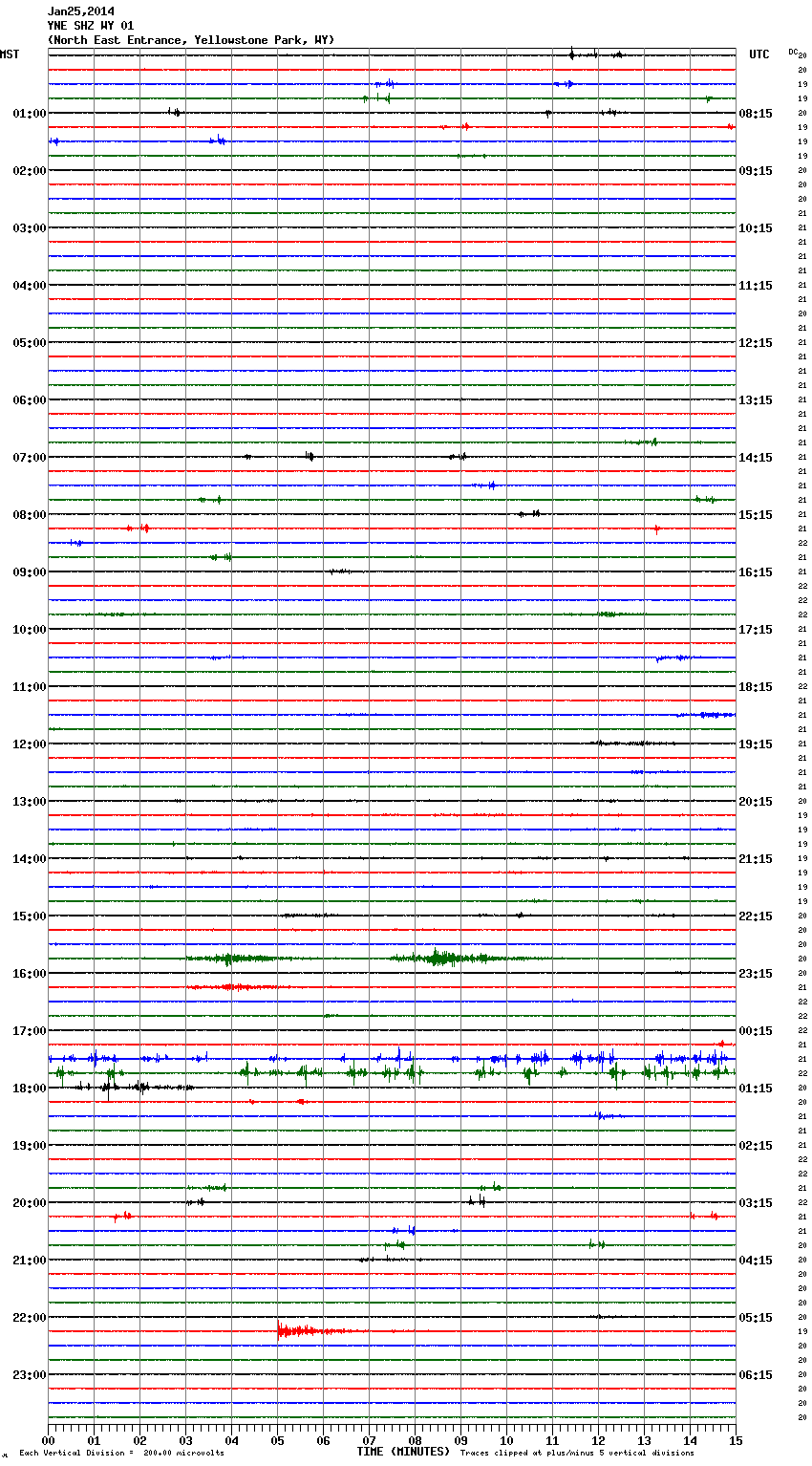
Task: Select the '23:00' MST time label
Action: point(30,1375)
